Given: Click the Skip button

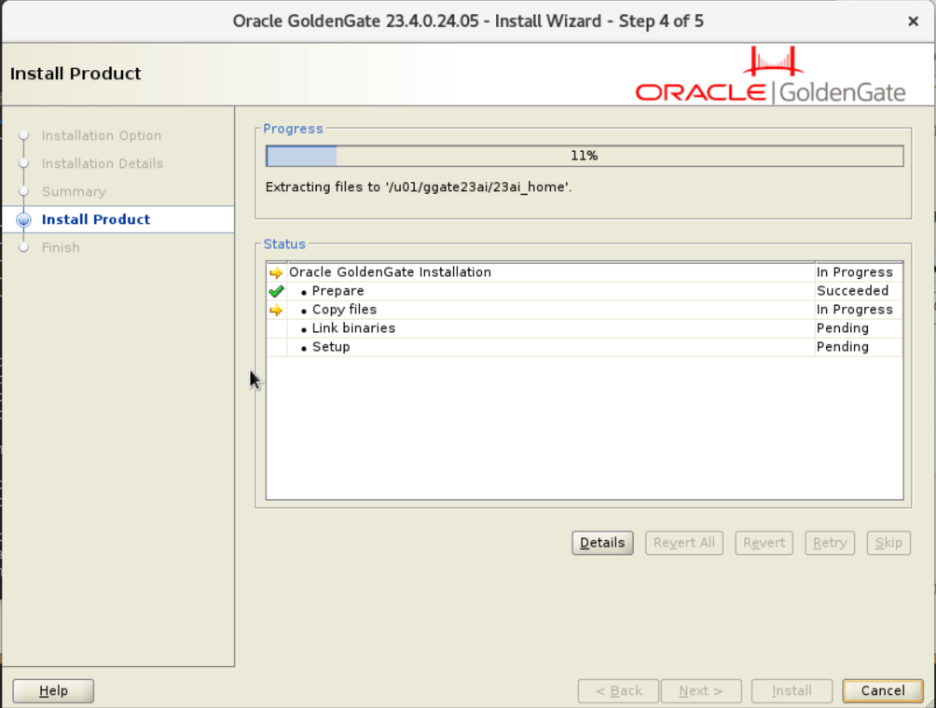Looking at the screenshot, I should click(889, 543).
